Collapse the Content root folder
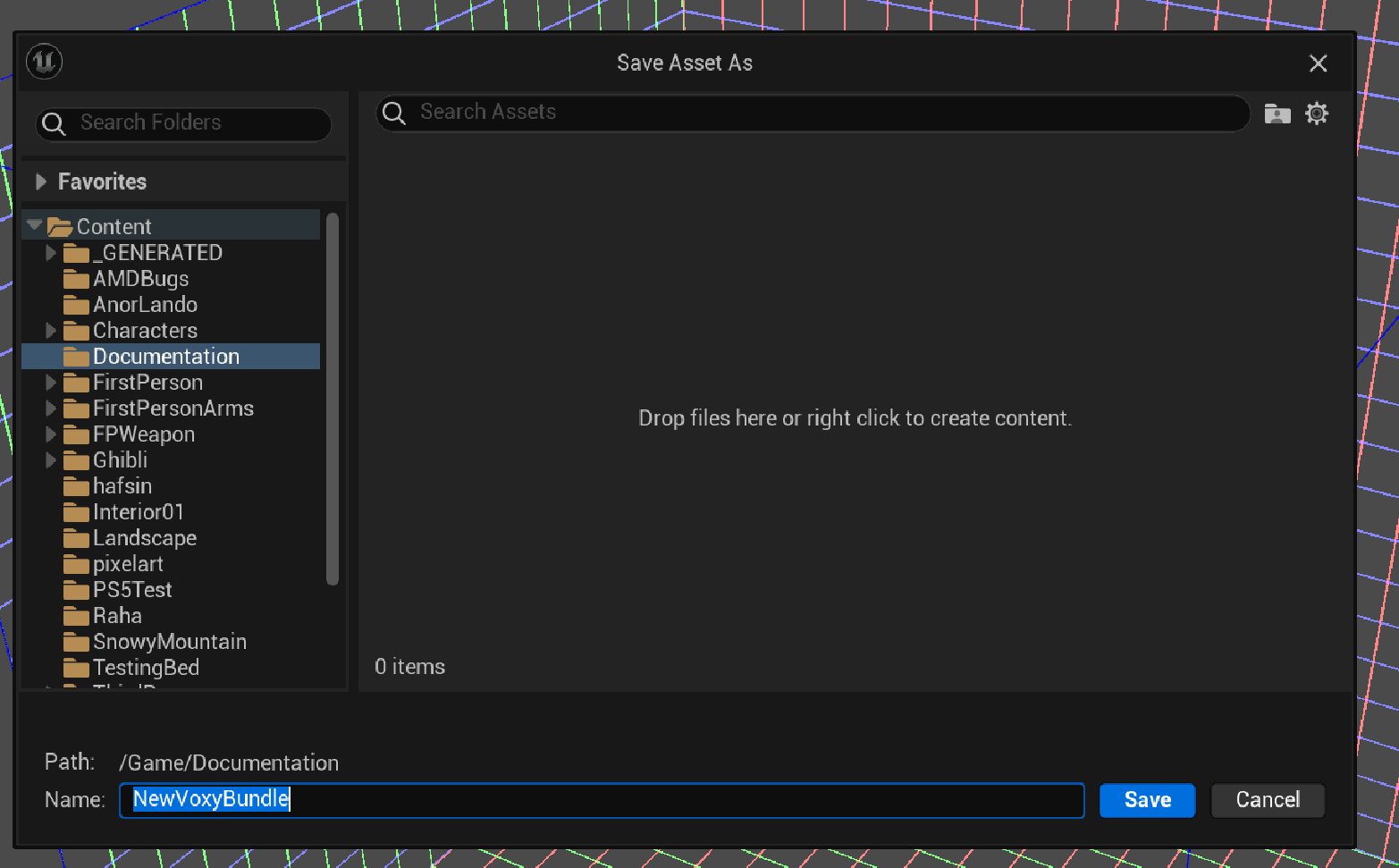 pos(35,225)
